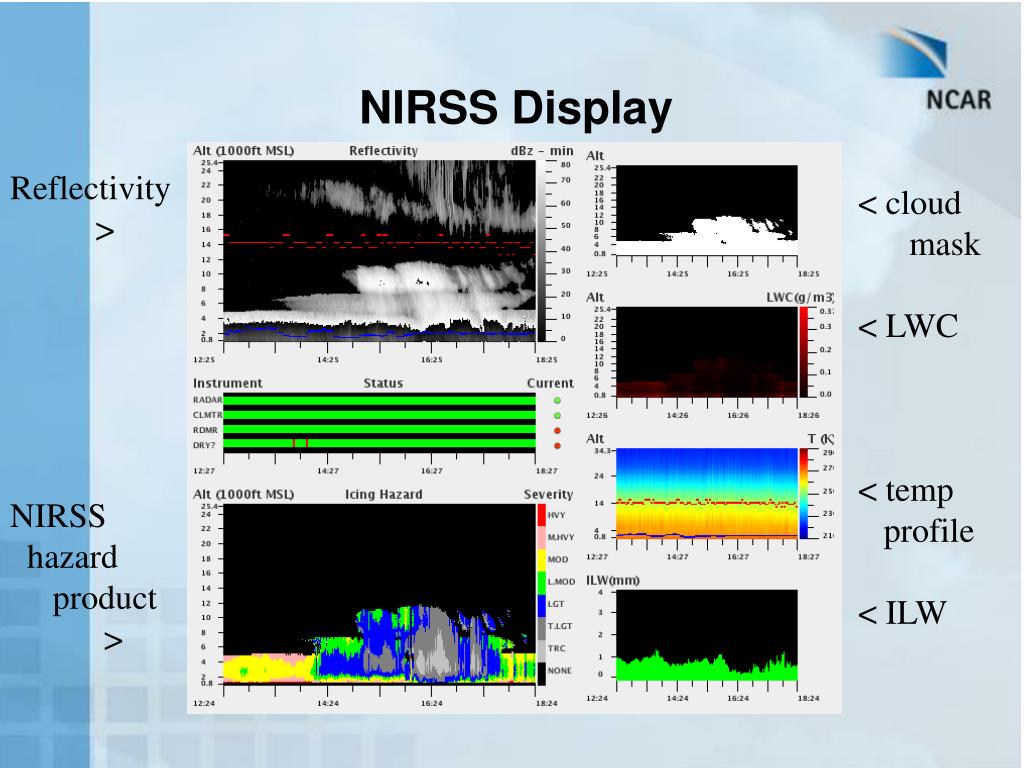The width and height of the screenshot is (1024, 768).
Task: Click the "18:24" time tick under ILW plot
Action: 808,698
